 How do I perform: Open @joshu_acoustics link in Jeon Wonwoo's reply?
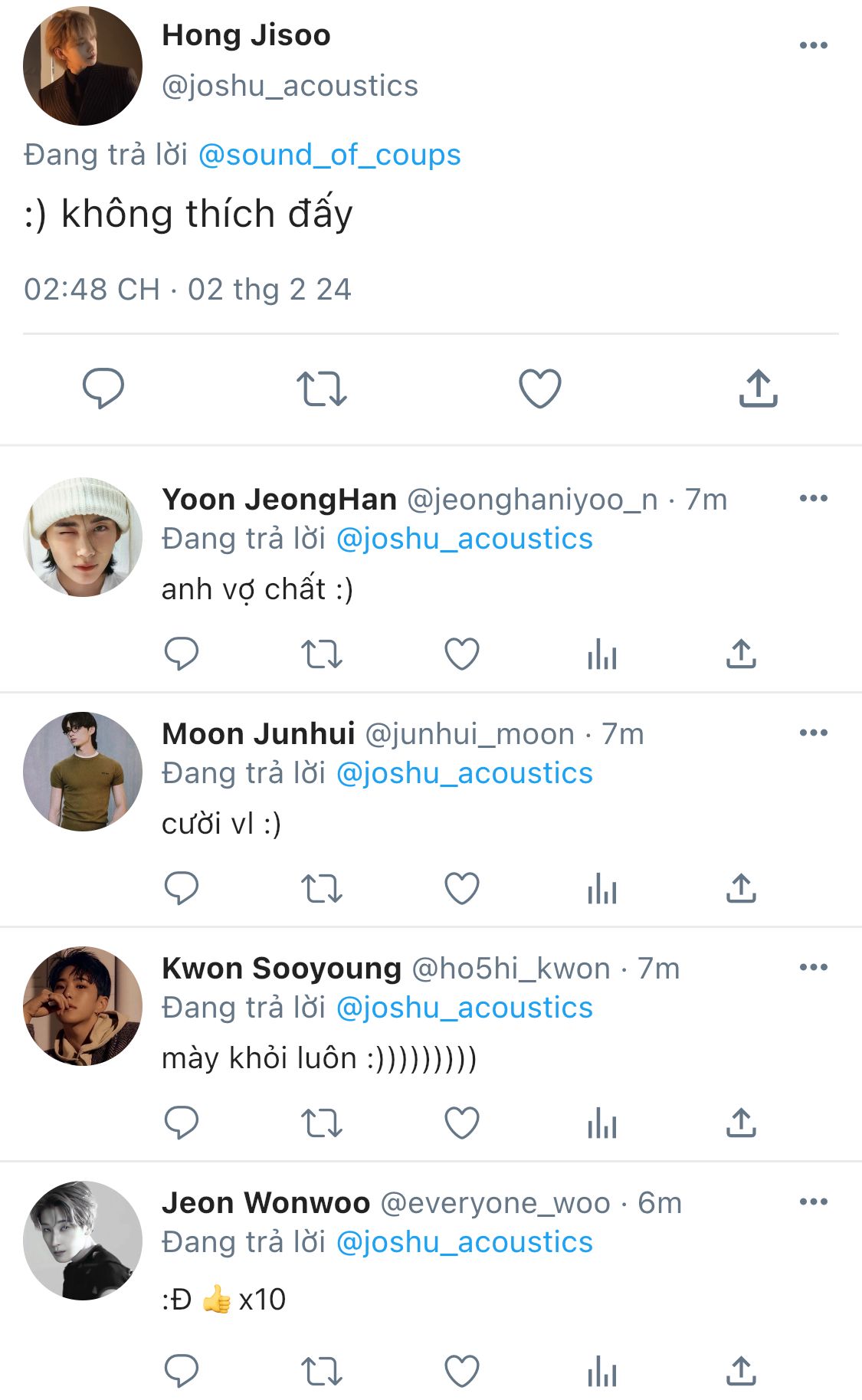click(464, 1241)
